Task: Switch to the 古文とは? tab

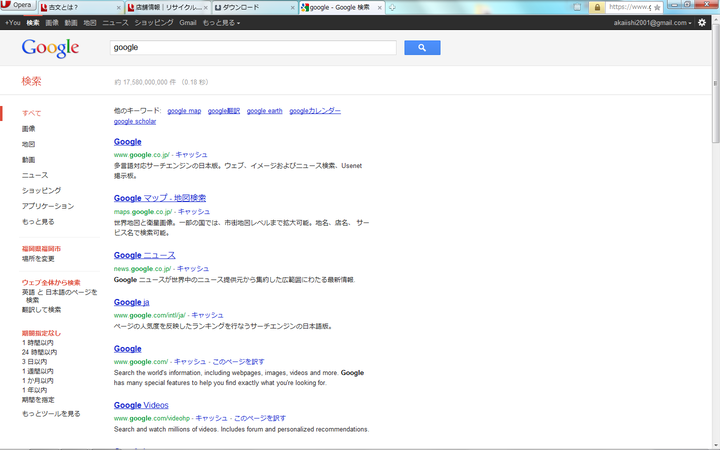Action: click(78, 7)
